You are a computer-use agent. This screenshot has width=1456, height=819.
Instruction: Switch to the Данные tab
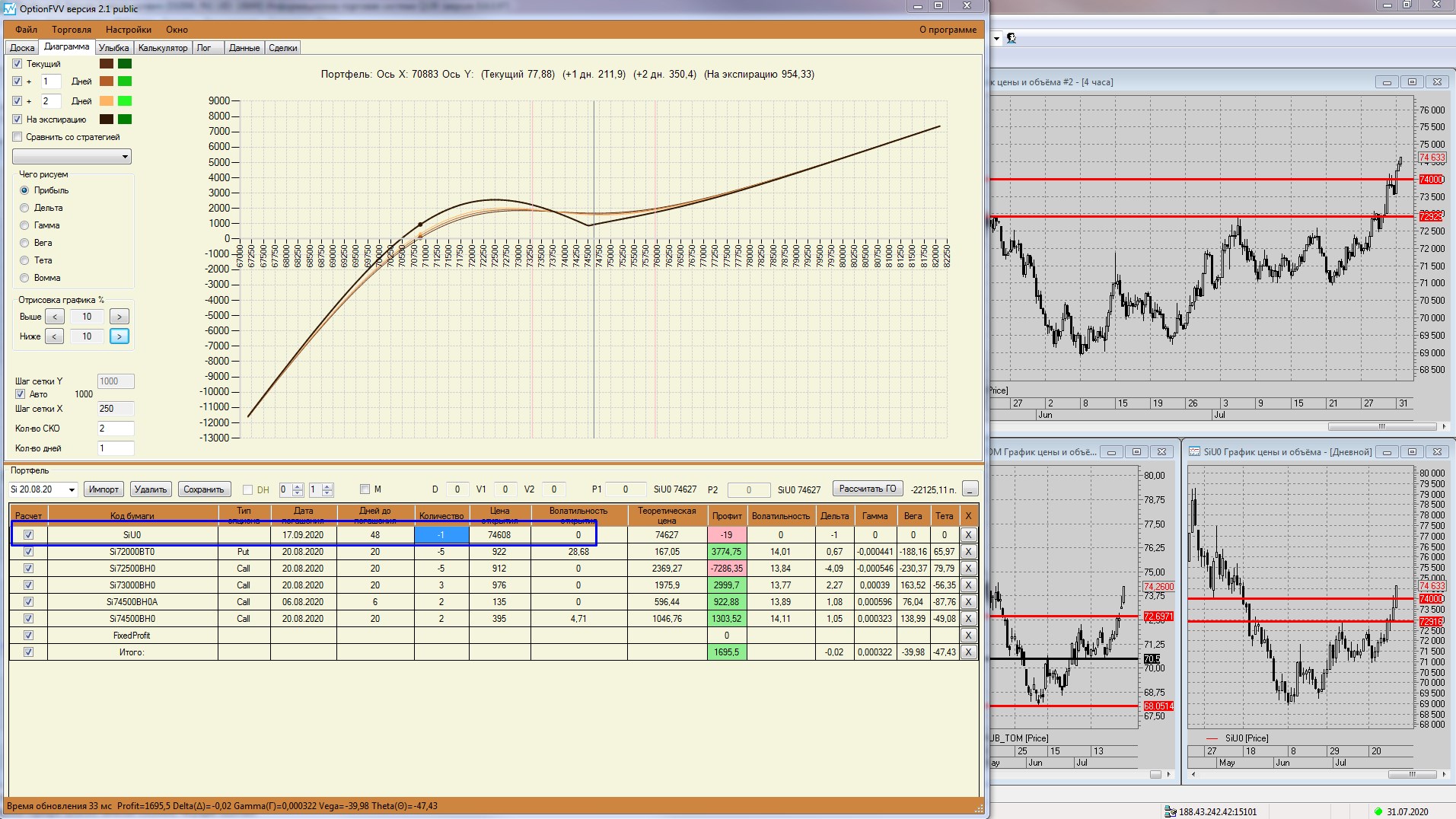[244, 48]
